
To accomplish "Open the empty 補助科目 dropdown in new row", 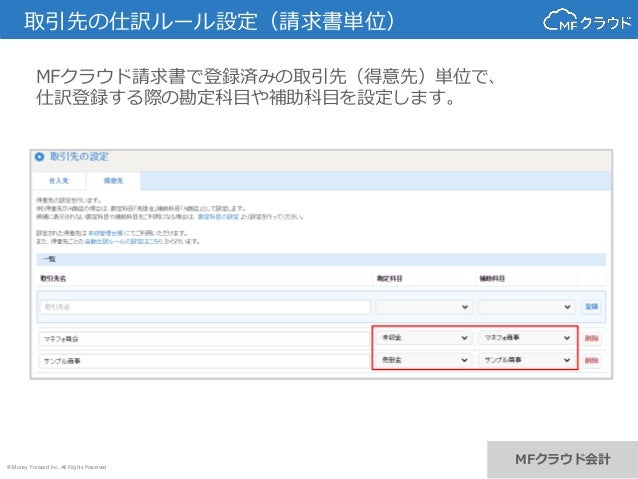I will tap(526, 307).
